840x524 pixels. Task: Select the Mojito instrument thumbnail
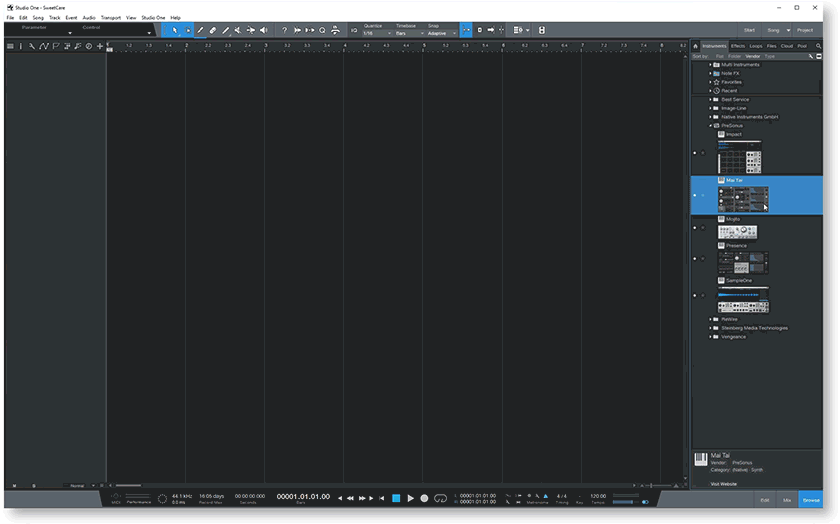click(738, 232)
